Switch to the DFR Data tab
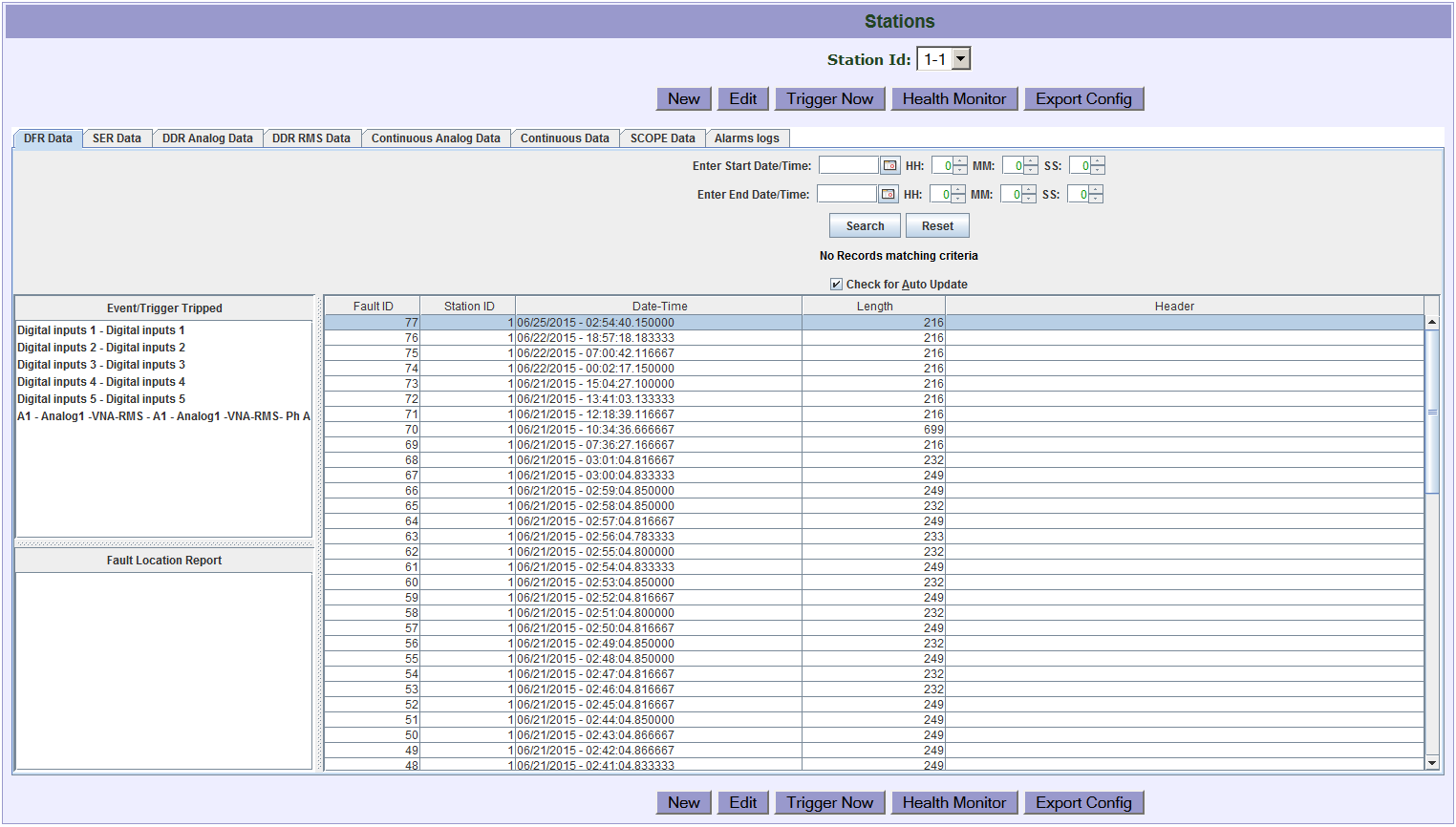This screenshot has height=827, width=1456. [48, 138]
